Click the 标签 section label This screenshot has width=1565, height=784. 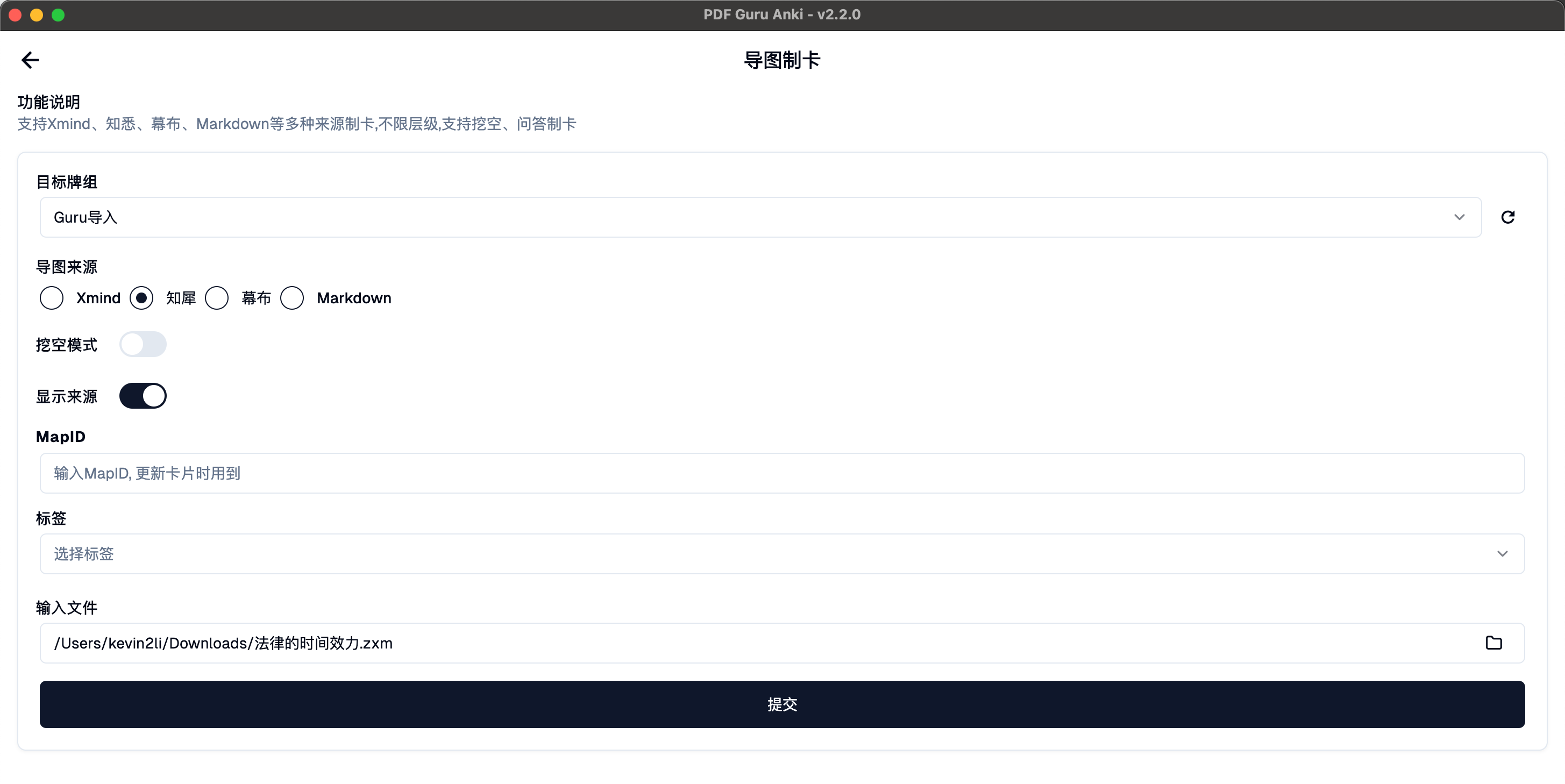coord(51,518)
